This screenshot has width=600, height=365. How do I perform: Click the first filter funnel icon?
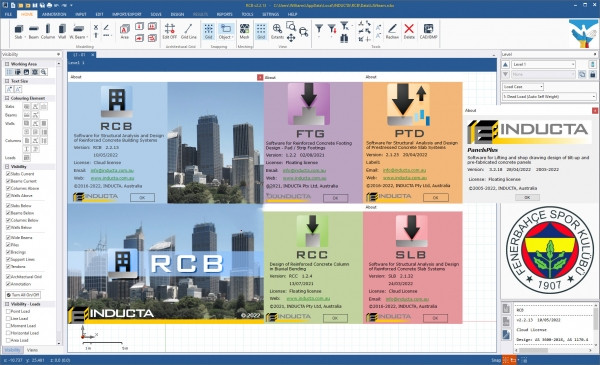(x=319, y=29)
